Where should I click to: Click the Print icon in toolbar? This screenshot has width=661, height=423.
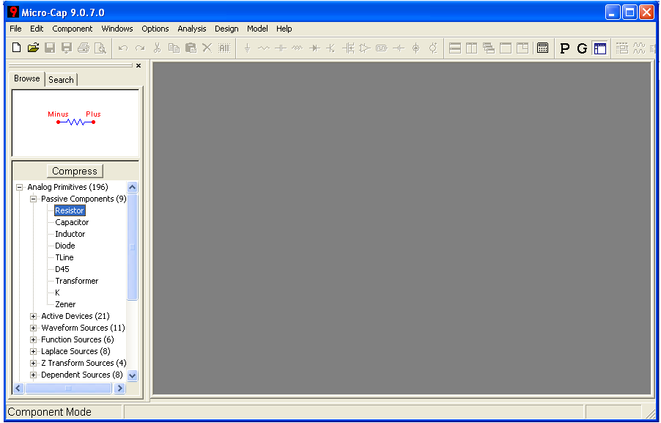point(83,48)
